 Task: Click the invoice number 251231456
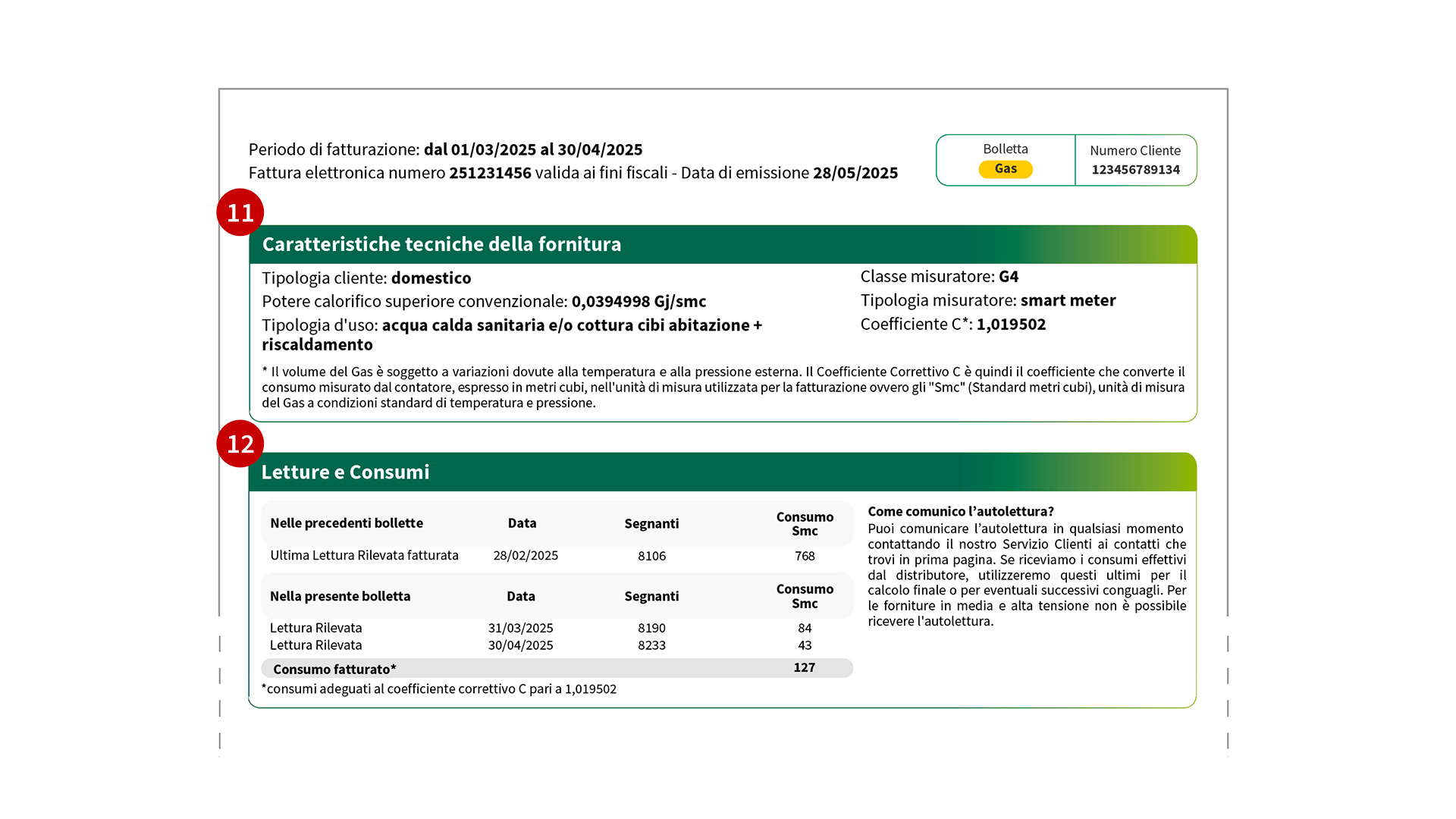490,173
